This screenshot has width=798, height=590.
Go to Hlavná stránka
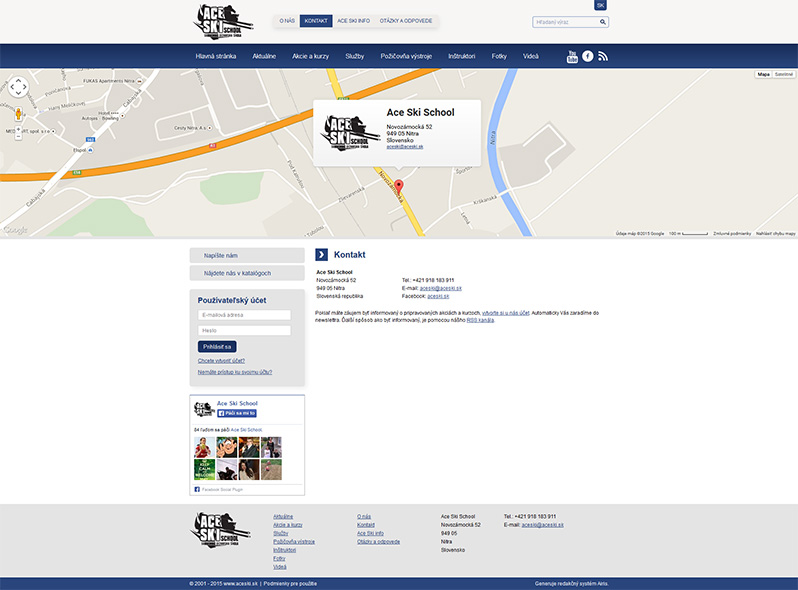(216, 57)
